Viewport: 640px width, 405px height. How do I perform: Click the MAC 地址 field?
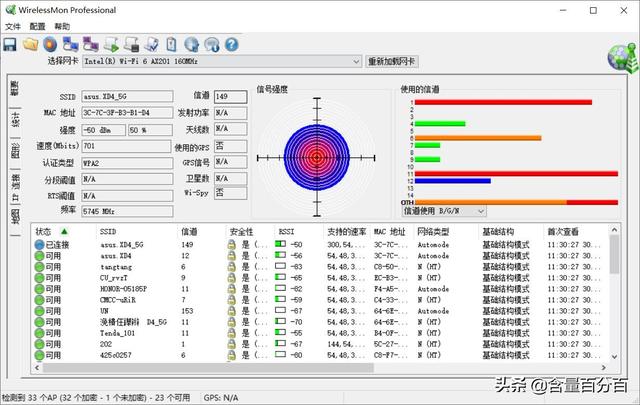coord(127,113)
